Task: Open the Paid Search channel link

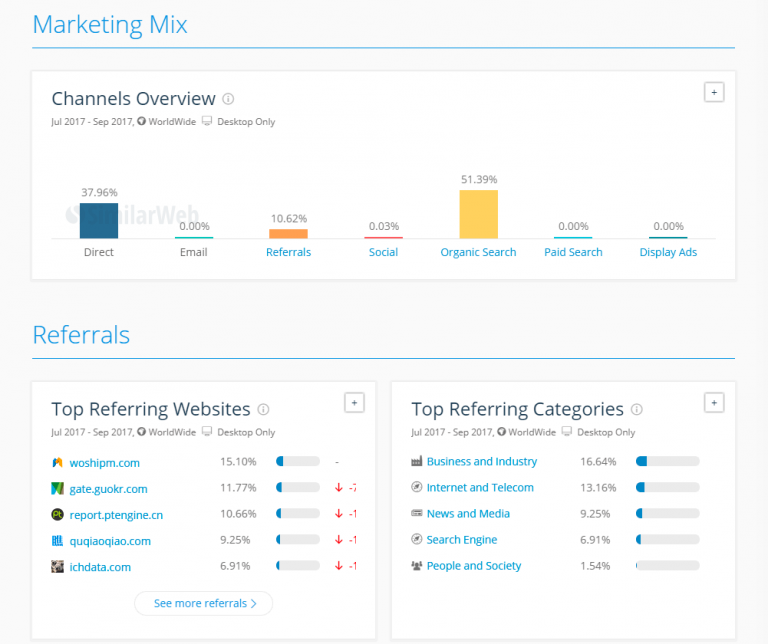Action: coord(573,253)
